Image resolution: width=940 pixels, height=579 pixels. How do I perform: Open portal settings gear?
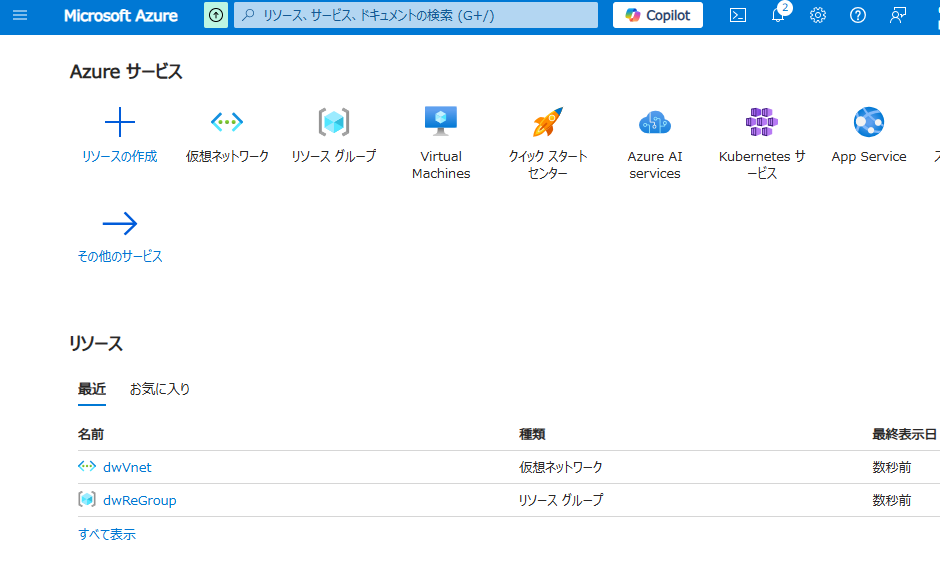[x=818, y=16]
